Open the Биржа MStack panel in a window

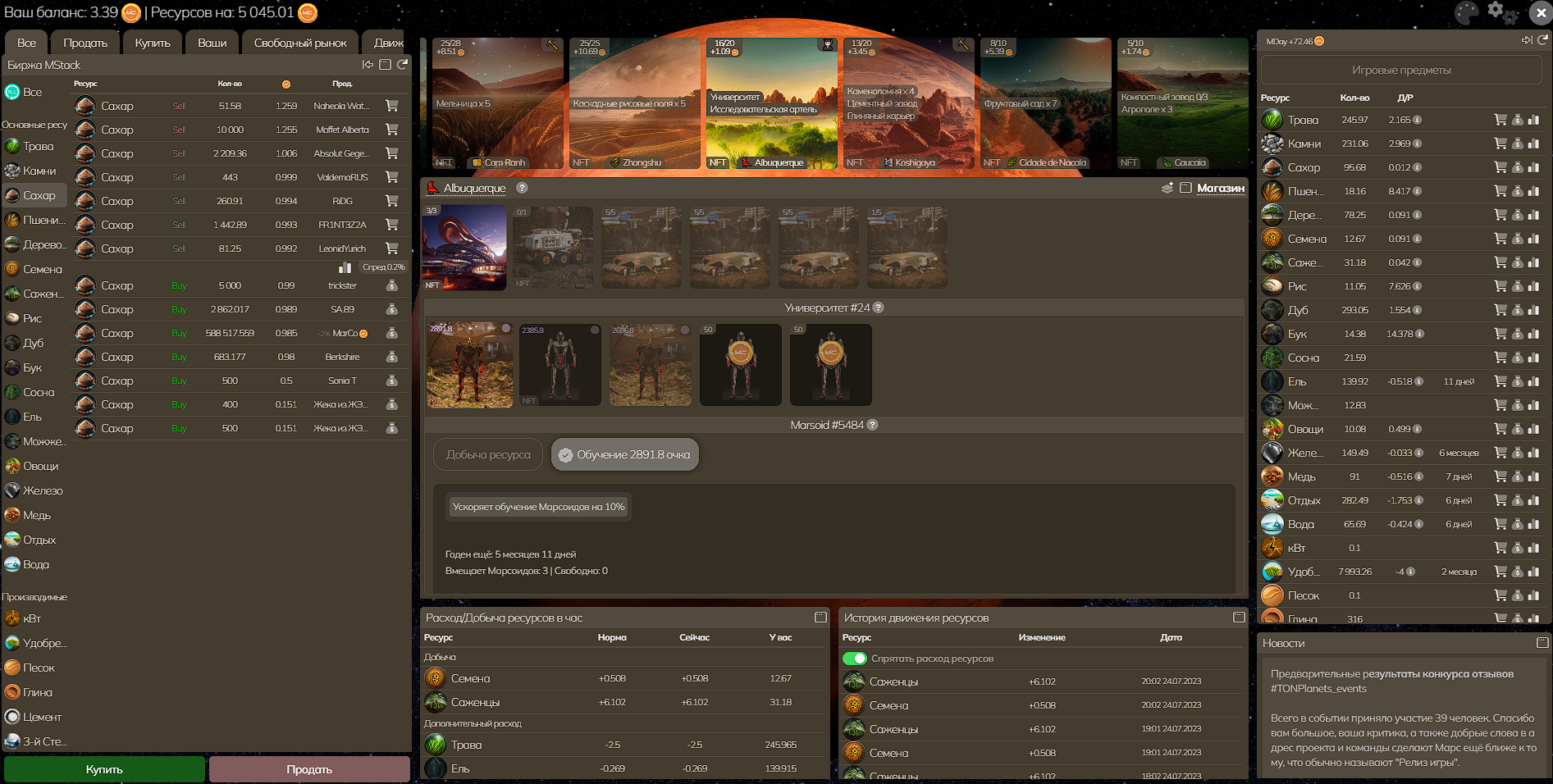(385, 65)
